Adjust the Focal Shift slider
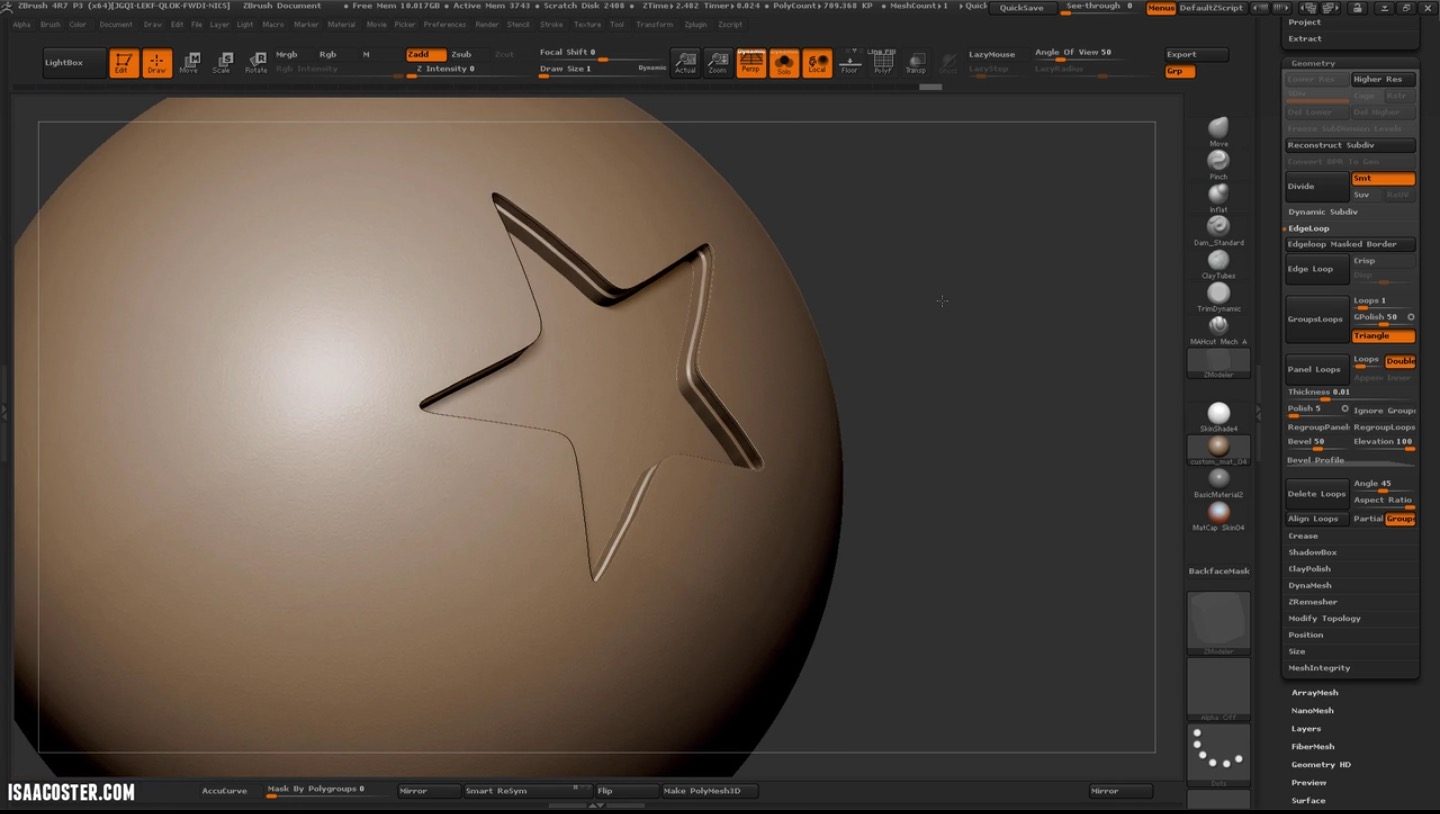 pyautogui.click(x=603, y=53)
